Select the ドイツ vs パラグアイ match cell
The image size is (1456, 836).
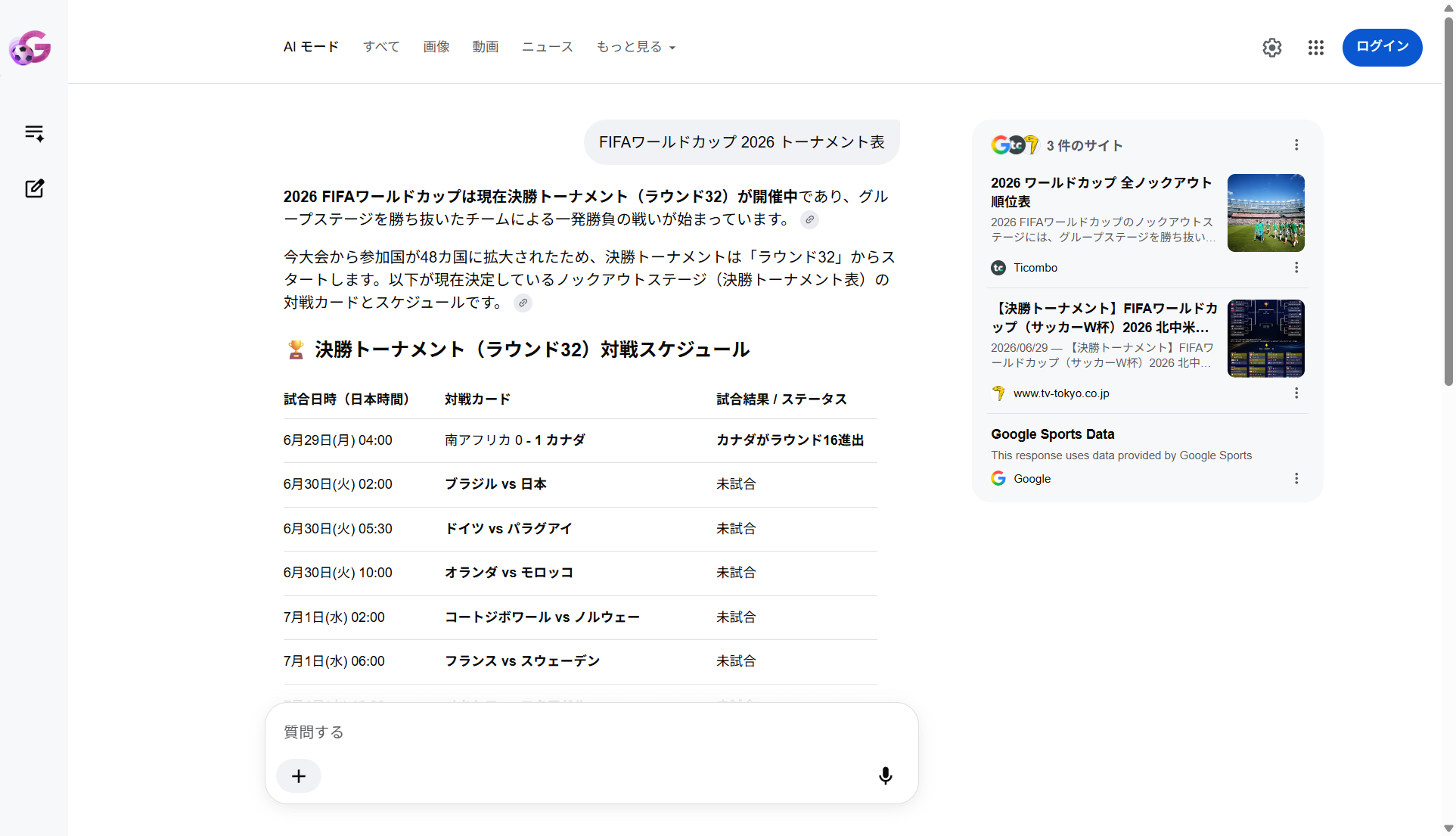tap(508, 529)
